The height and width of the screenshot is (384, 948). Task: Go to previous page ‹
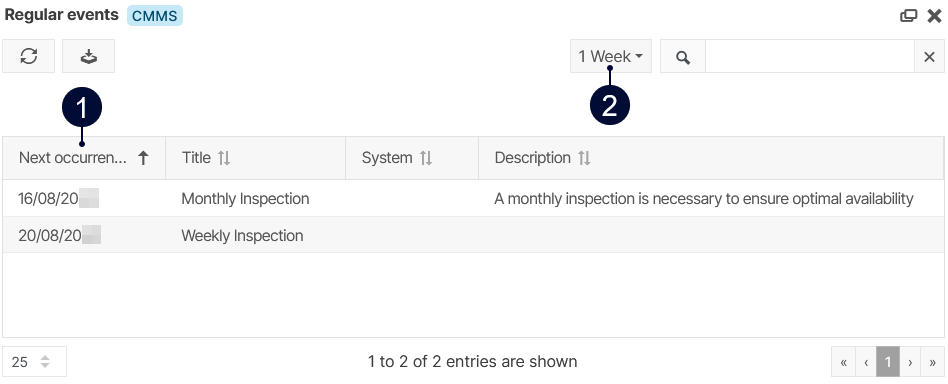point(866,362)
